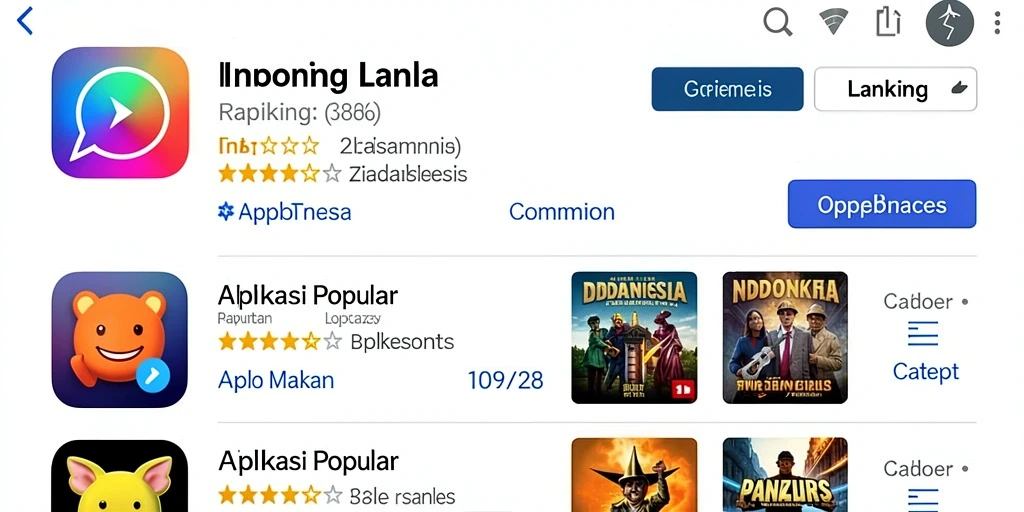Open the yellow pig-eared app icon
The height and width of the screenshot is (512, 1024).
pos(120,475)
